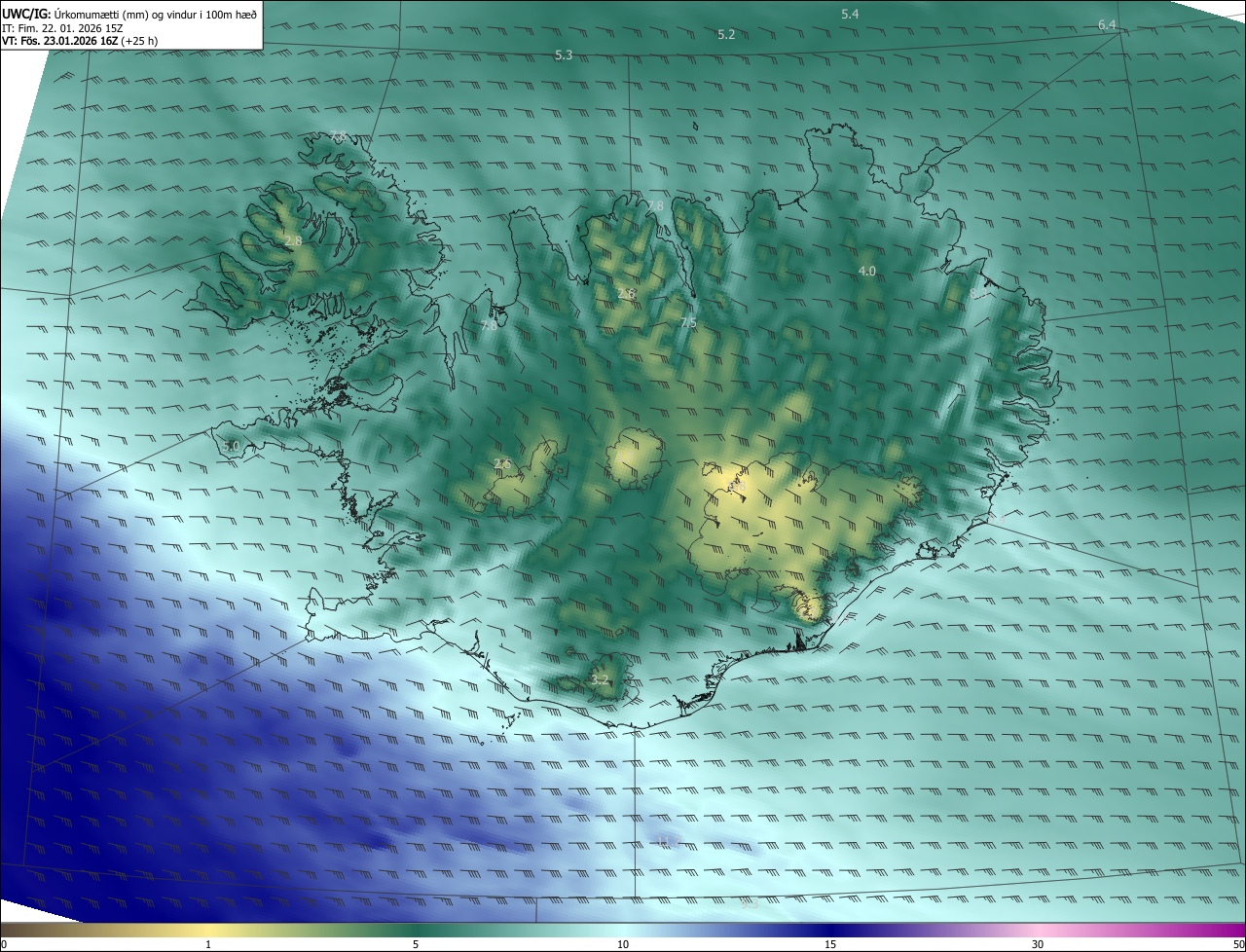1246x952 pixels.
Task: Click the 6.4 value in the northeast corner
Action: tap(1107, 24)
